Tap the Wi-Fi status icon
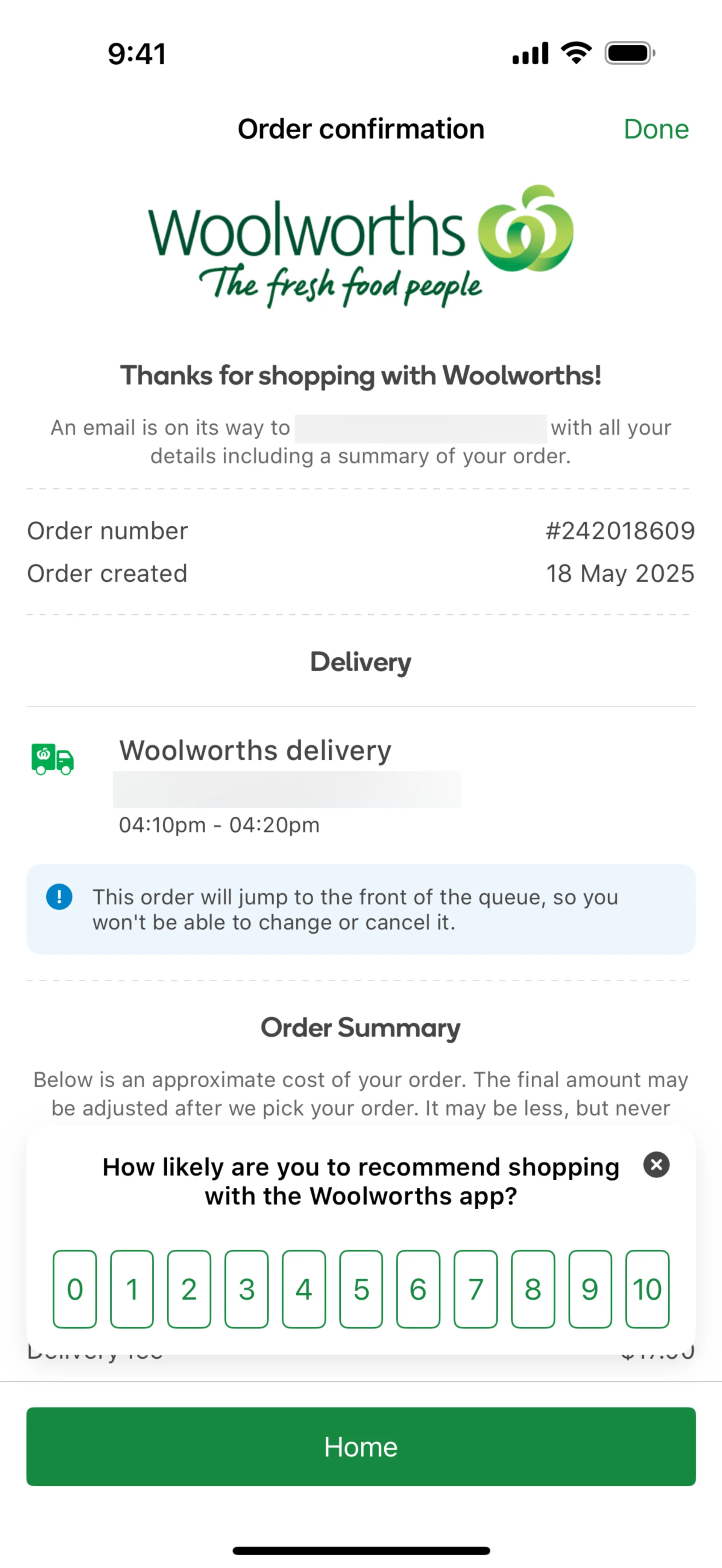 [576, 53]
